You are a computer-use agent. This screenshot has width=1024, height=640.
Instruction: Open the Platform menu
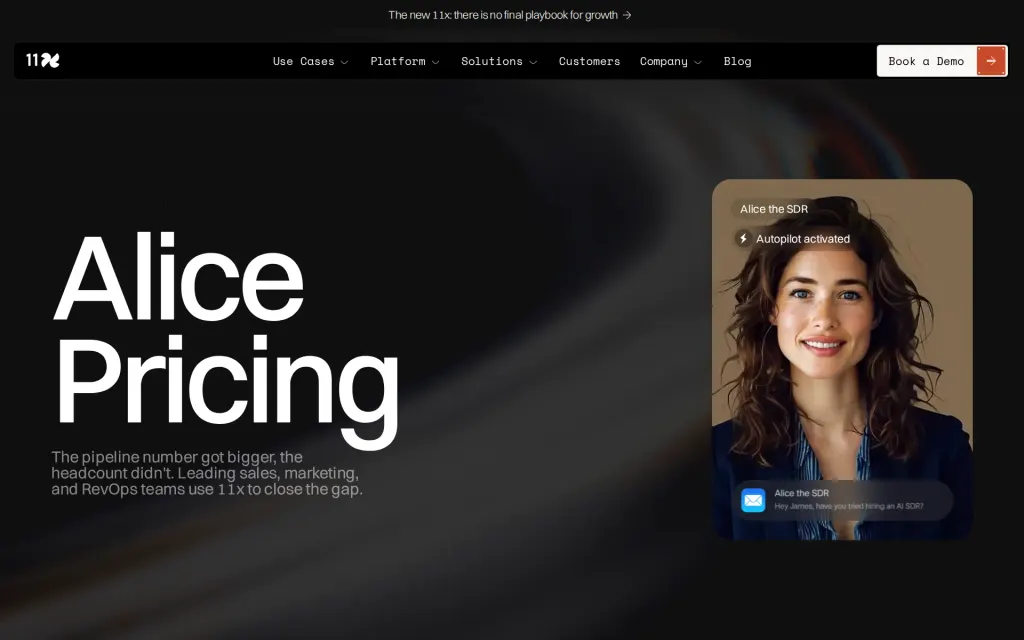coord(405,61)
